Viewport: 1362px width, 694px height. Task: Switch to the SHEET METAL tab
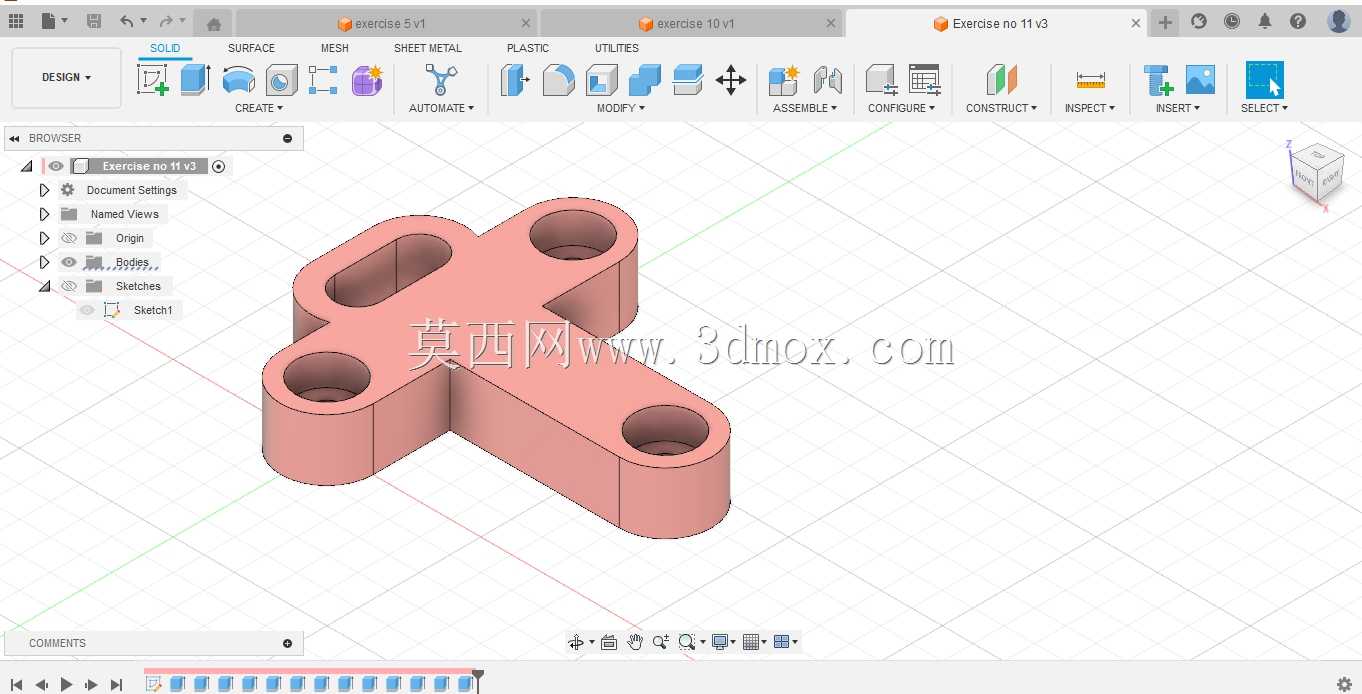tap(428, 48)
